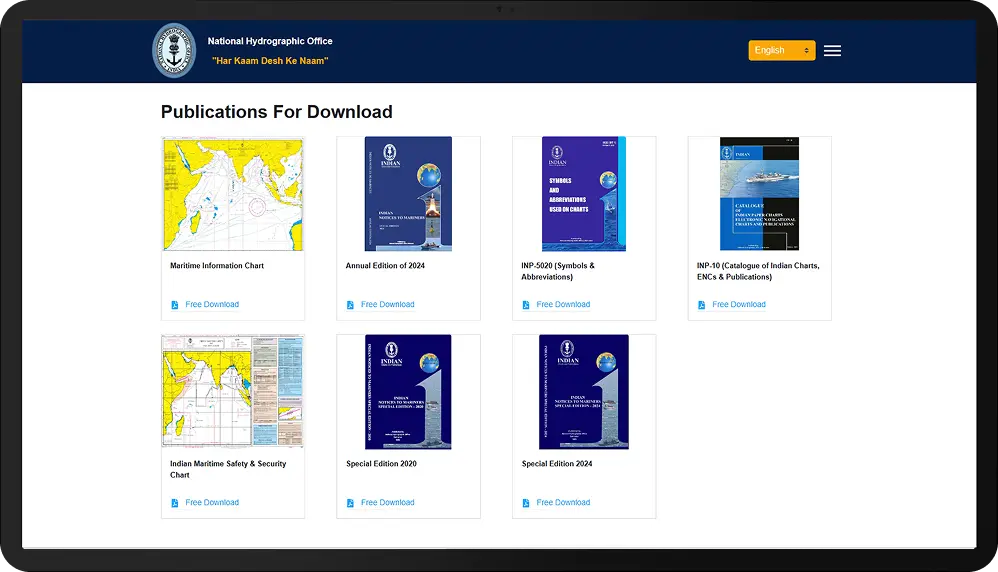Click Free Download for Special Edition 2024
998x572 pixels.
click(563, 503)
